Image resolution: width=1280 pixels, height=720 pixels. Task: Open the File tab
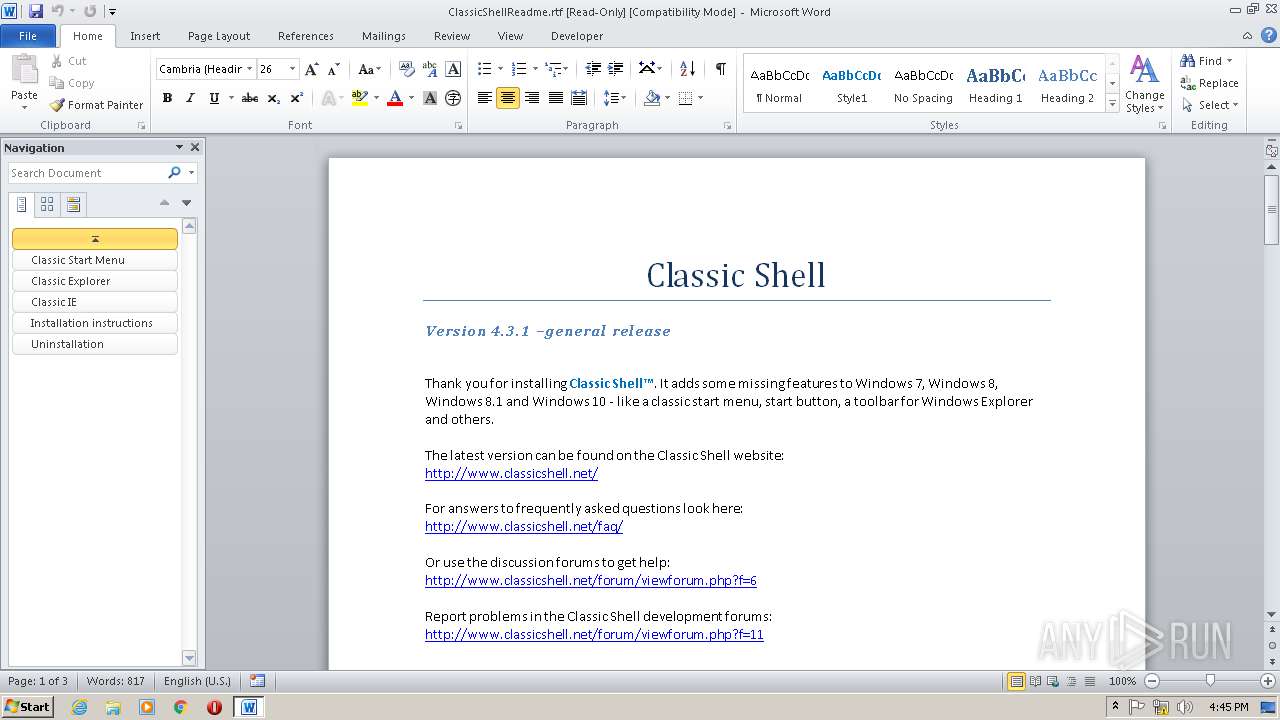click(28, 36)
